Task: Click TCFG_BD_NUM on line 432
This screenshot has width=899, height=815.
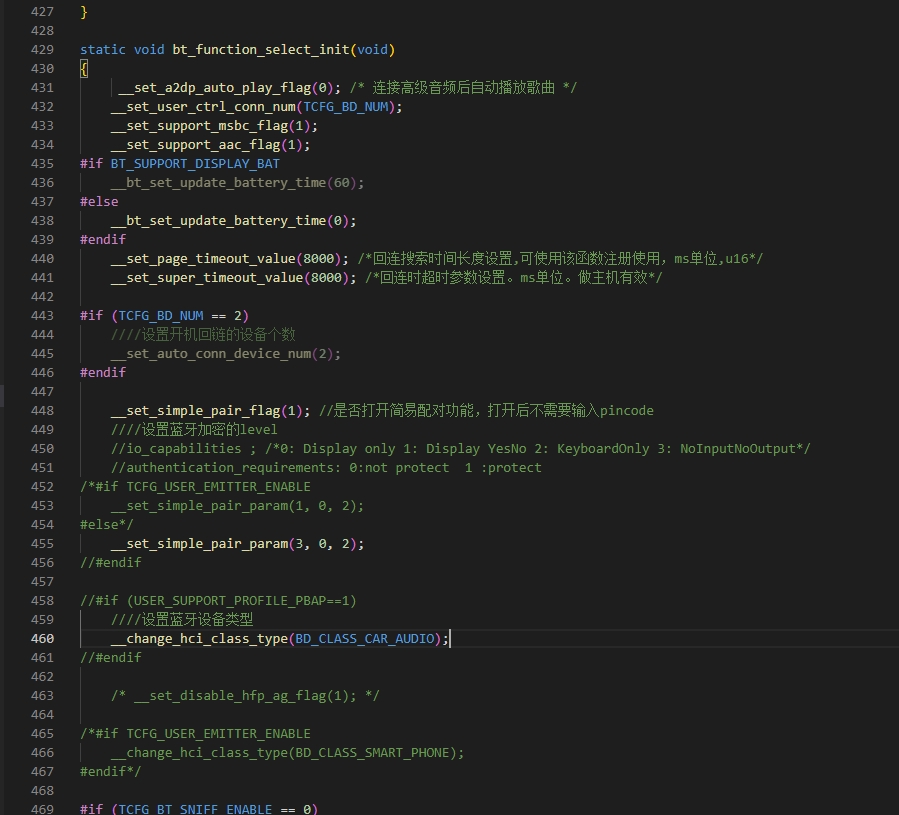Action: (346, 107)
